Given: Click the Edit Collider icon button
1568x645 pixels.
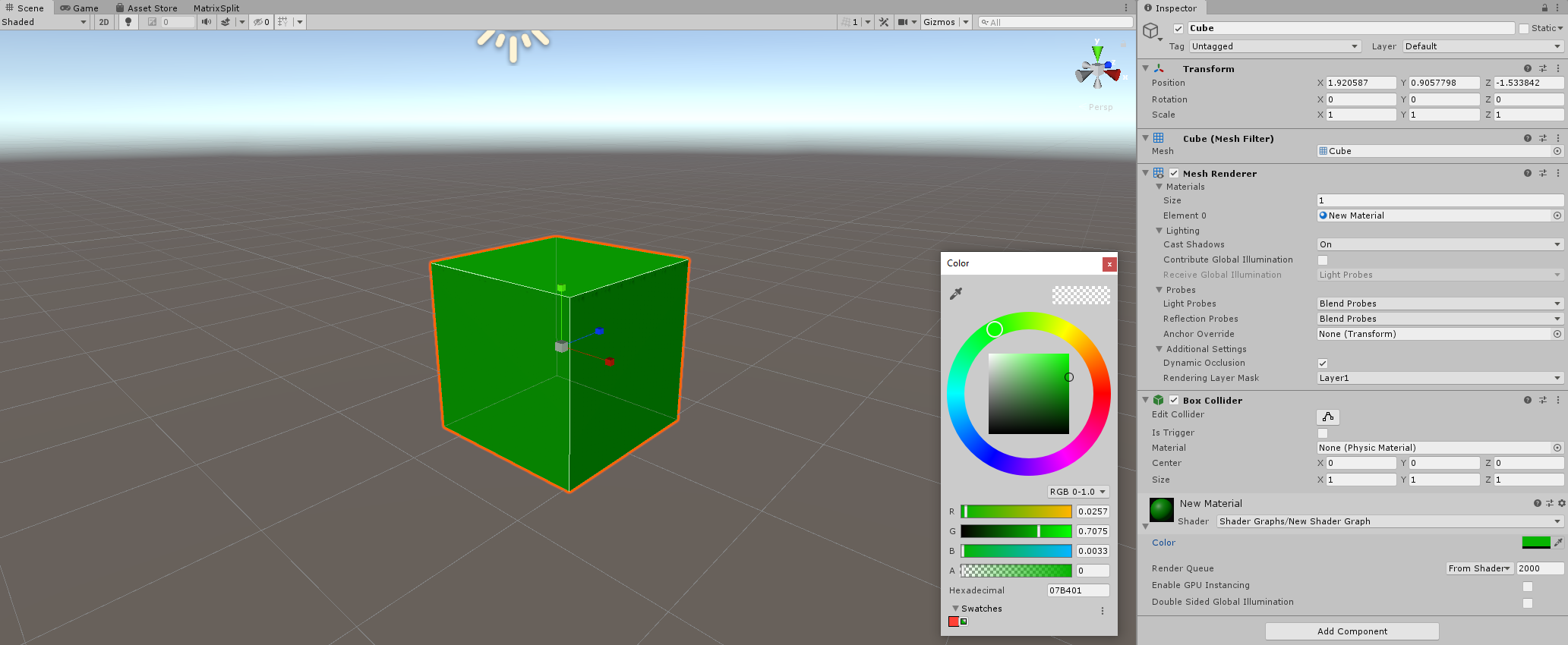Looking at the screenshot, I should (1327, 417).
